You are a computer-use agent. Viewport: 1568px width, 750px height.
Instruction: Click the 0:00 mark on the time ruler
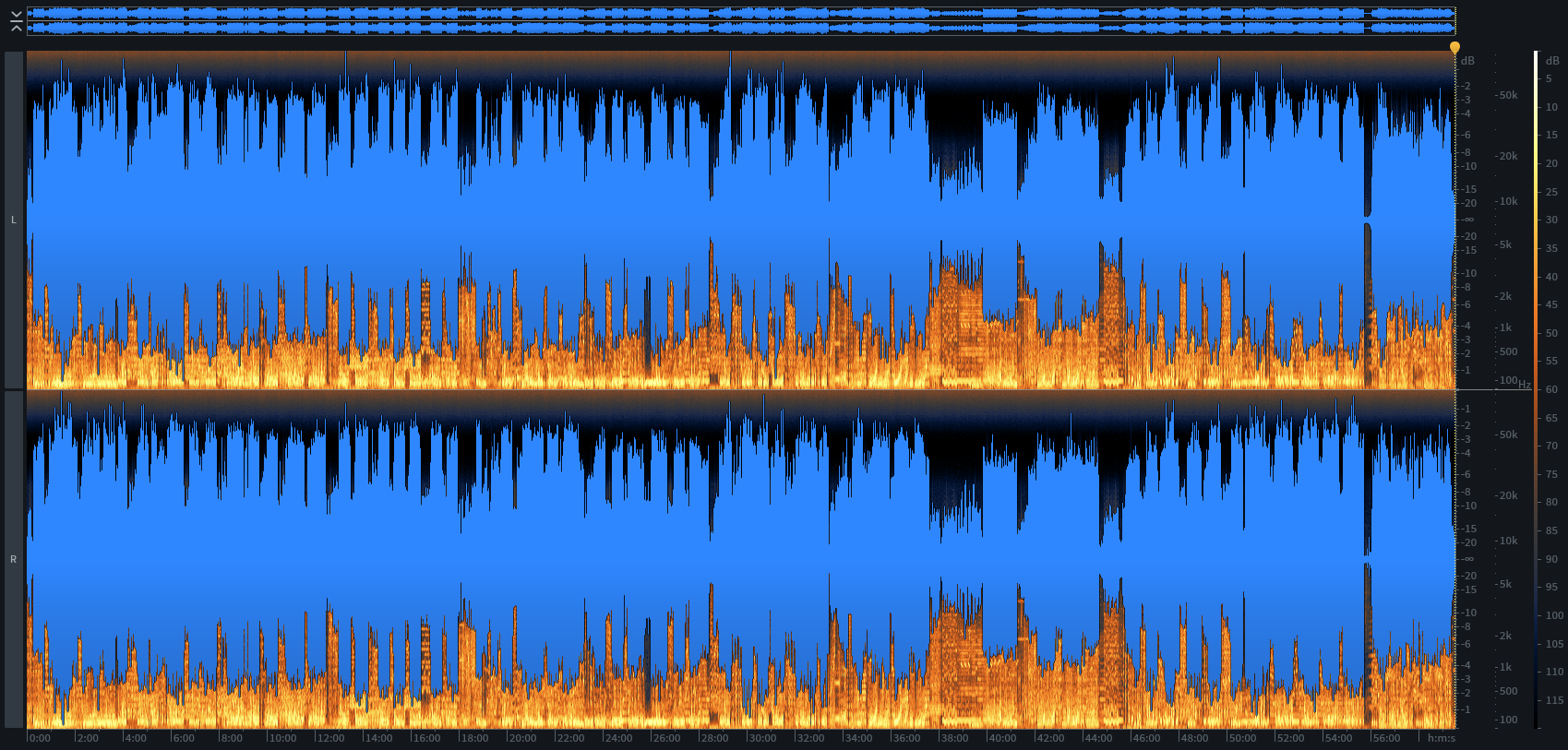coord(40,738)
